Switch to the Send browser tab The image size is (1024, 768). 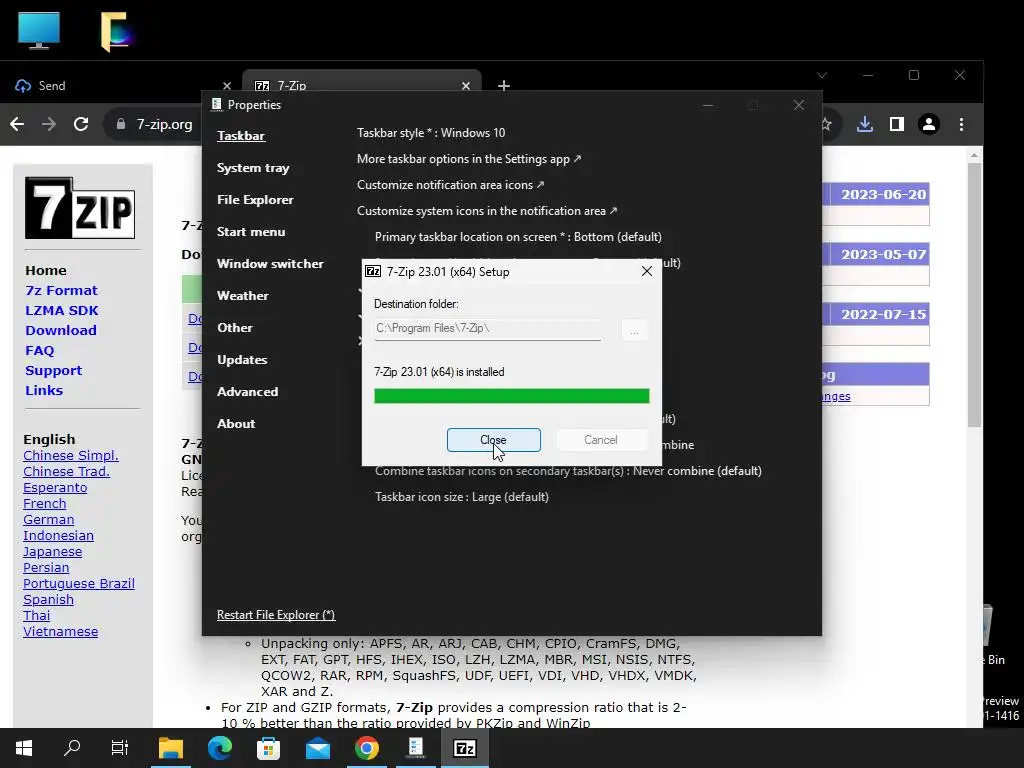[121, 86]
